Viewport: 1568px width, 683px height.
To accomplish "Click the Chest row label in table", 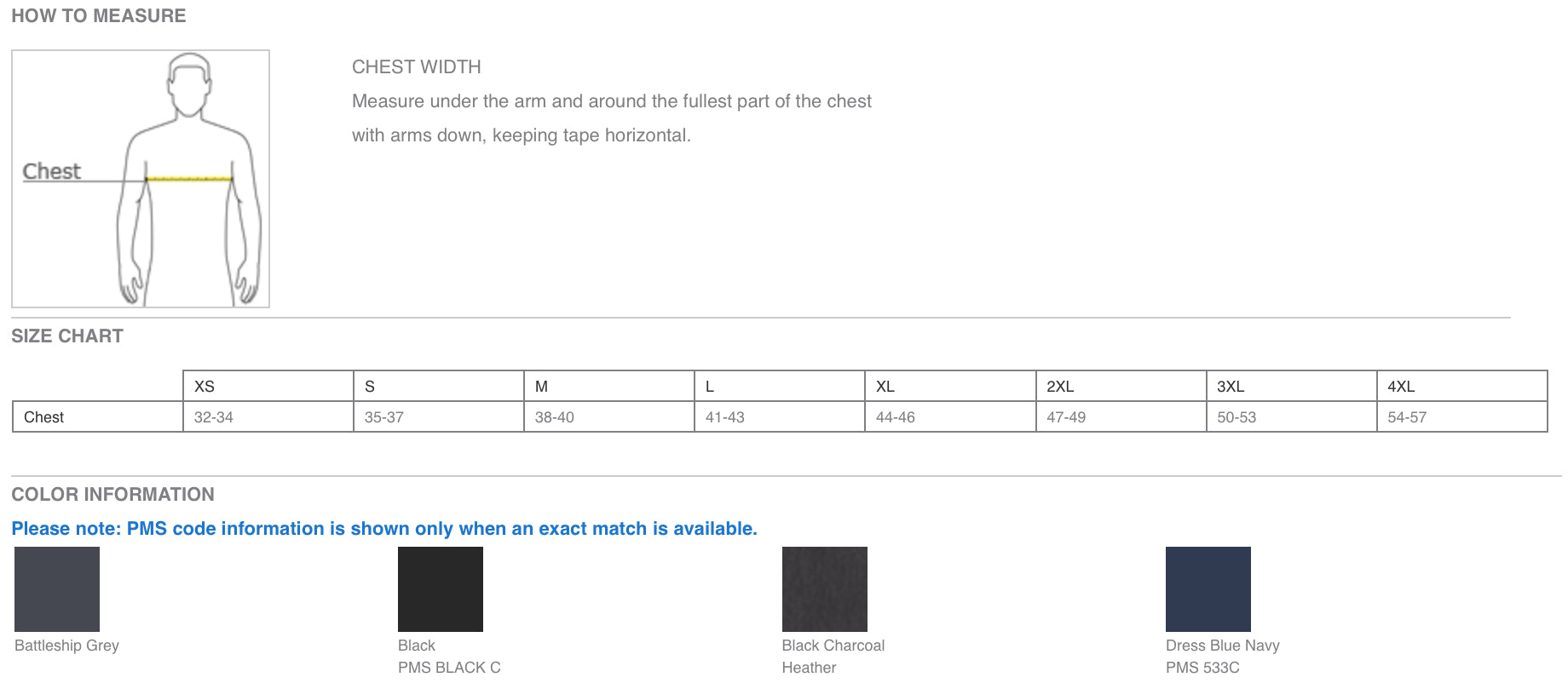I will (44, 417).
